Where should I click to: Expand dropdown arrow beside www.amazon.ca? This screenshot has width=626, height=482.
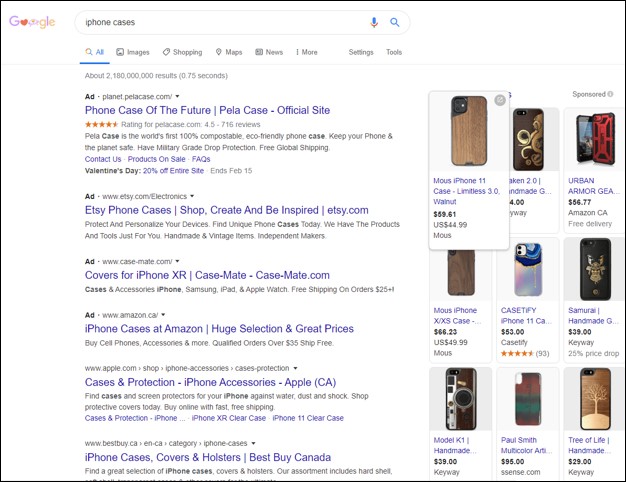(x=163, y=315)
